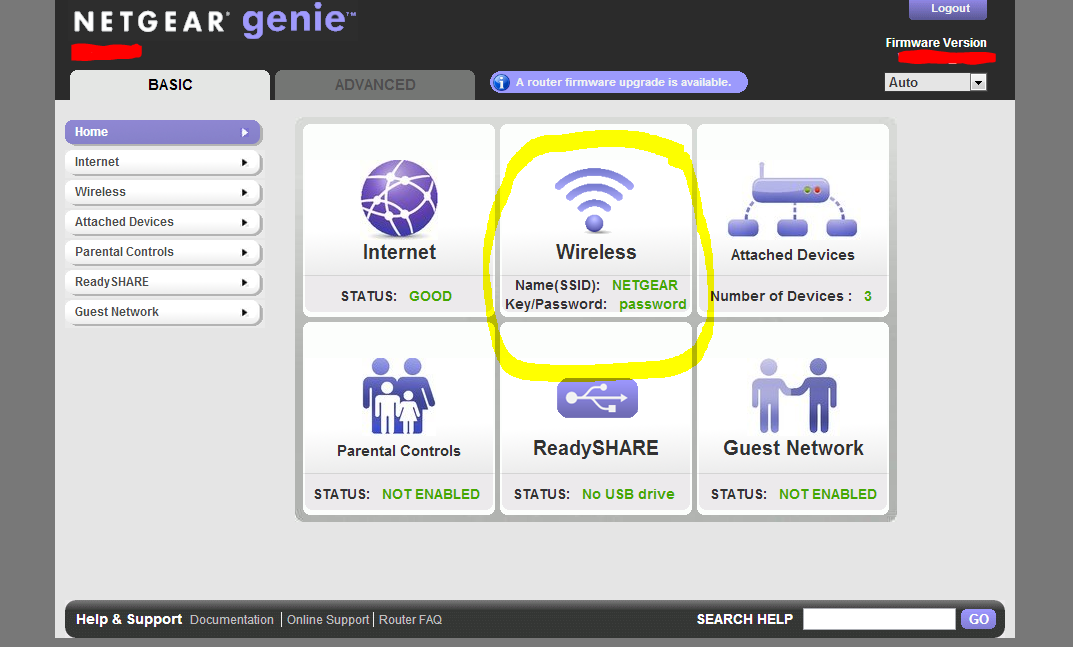This screenshot has width=1073, height=647.
Task: Click Guest Network NOT ENABLED status
Action: point(827,494)
